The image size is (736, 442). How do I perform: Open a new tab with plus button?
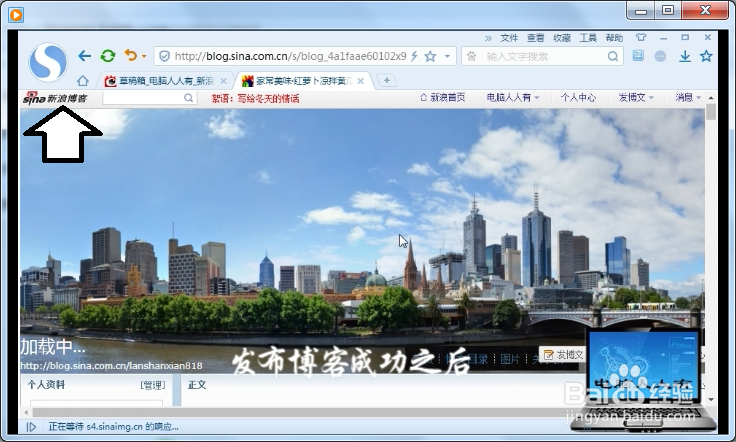387,80
